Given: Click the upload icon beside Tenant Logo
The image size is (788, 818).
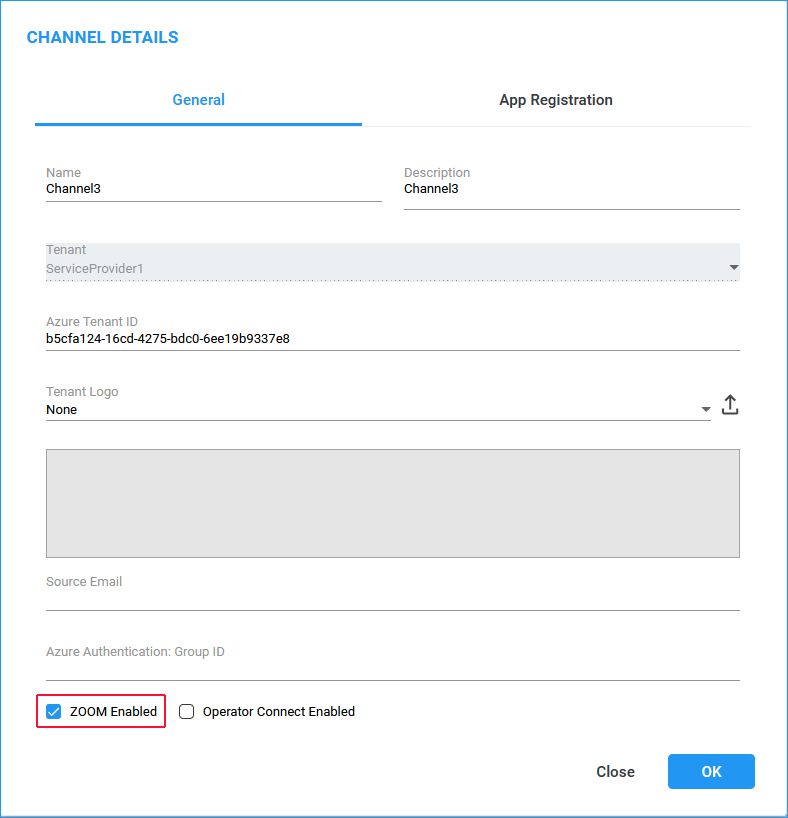Looking at the screenshot, I should click(730, 404).
